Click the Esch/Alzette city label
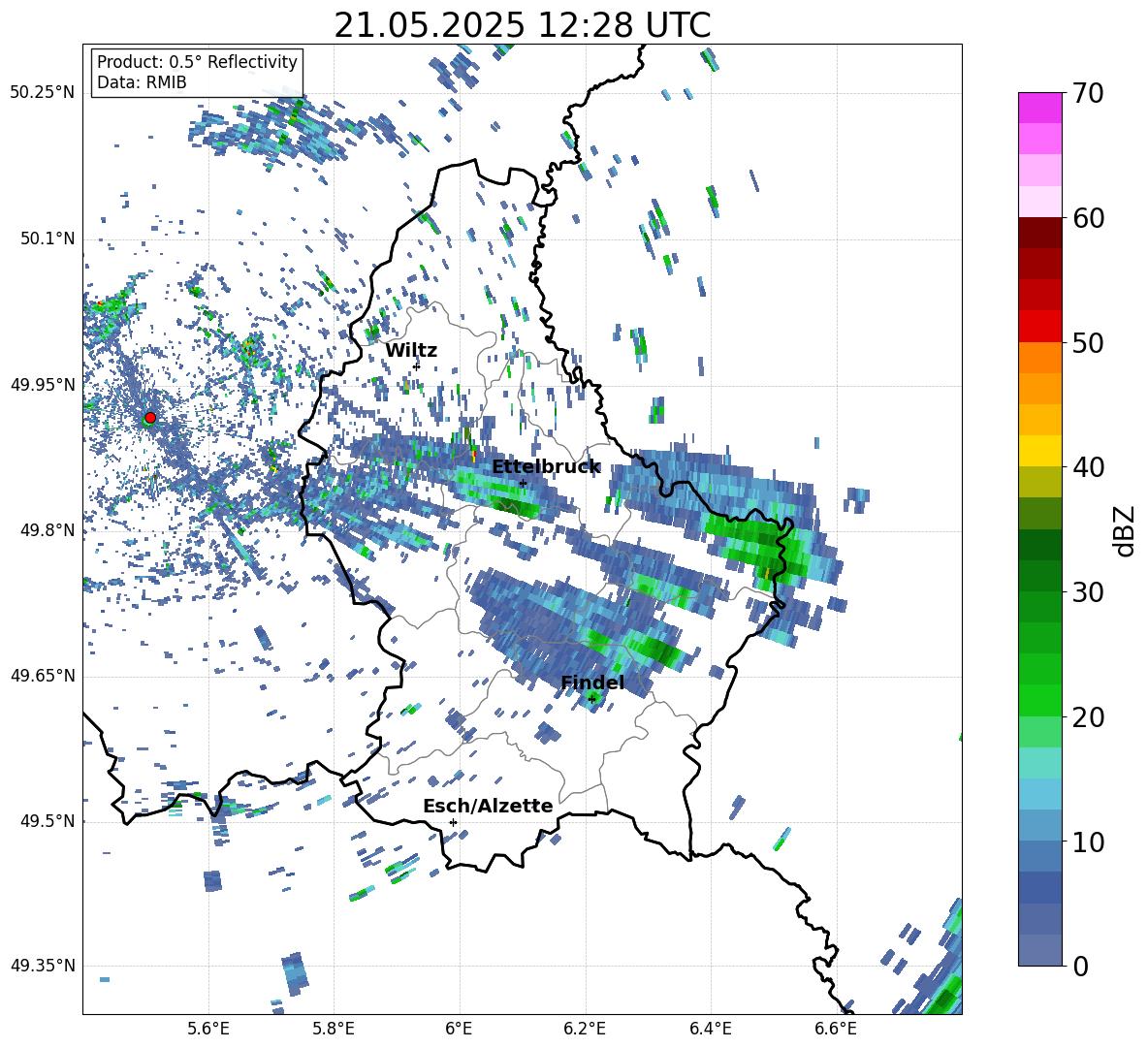Screen dimensions: 1148x1048 point(488,806)
